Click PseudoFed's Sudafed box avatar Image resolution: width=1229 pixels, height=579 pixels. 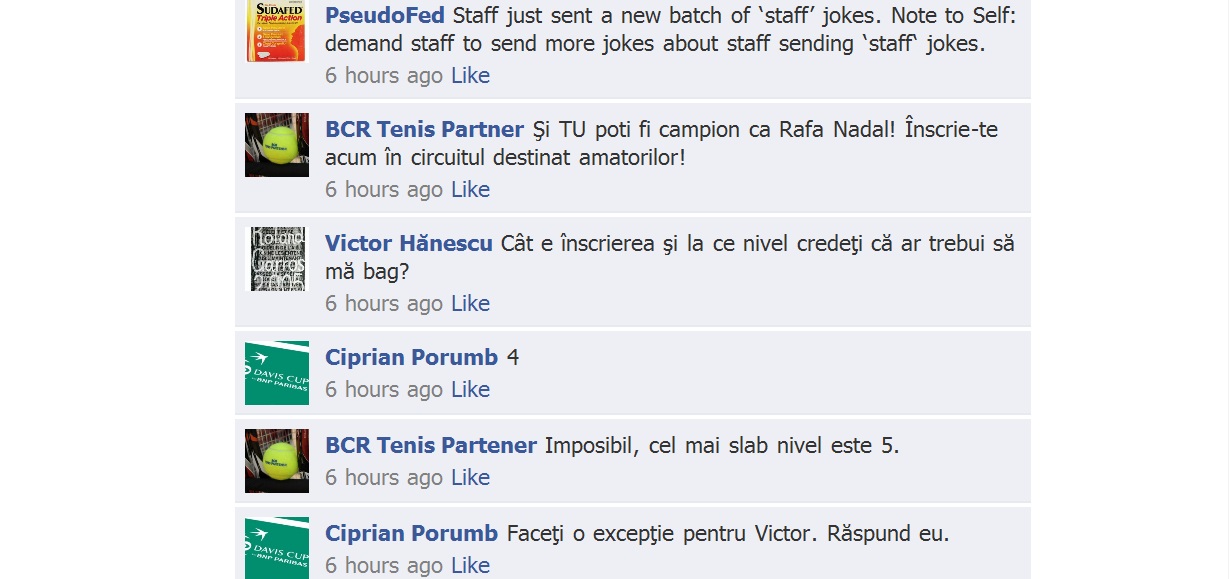tap(277, 31)
